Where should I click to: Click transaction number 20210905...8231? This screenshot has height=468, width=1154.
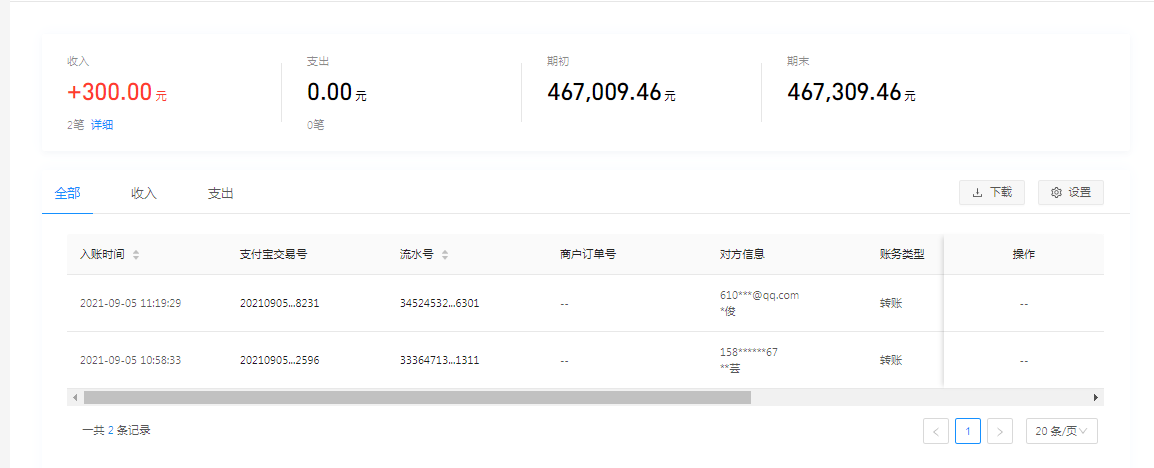click(x=279, y=303)
